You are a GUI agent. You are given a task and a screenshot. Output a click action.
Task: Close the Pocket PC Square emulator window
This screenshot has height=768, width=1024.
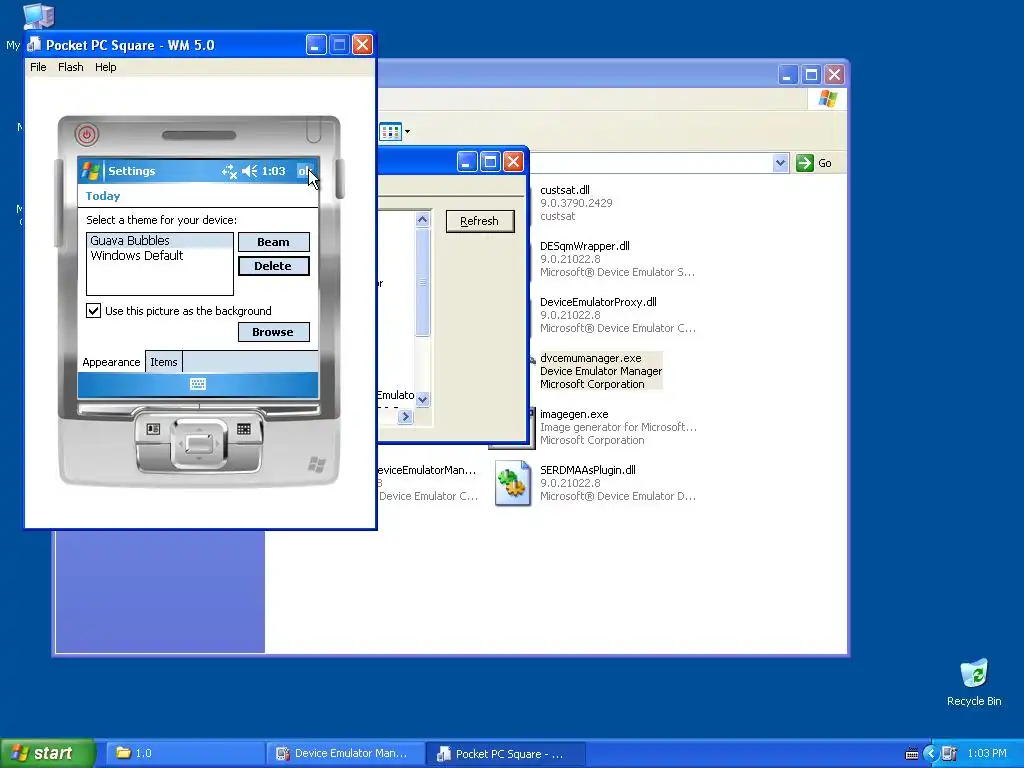pos(362,44)
